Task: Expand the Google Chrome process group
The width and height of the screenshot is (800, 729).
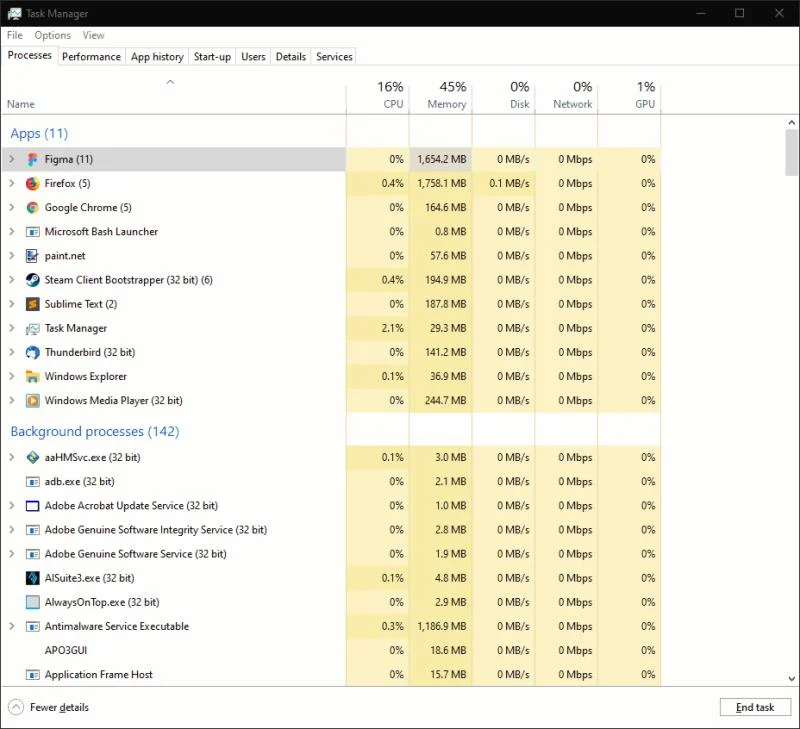Action: tap(12, 207)
